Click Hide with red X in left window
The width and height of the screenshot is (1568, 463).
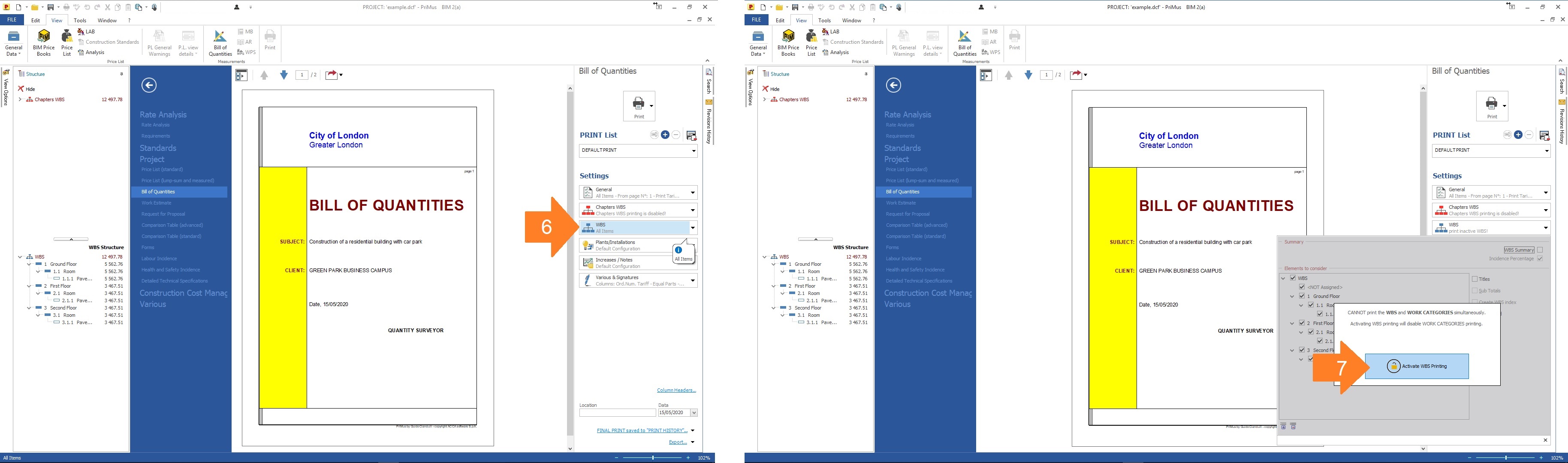point(26,89)
